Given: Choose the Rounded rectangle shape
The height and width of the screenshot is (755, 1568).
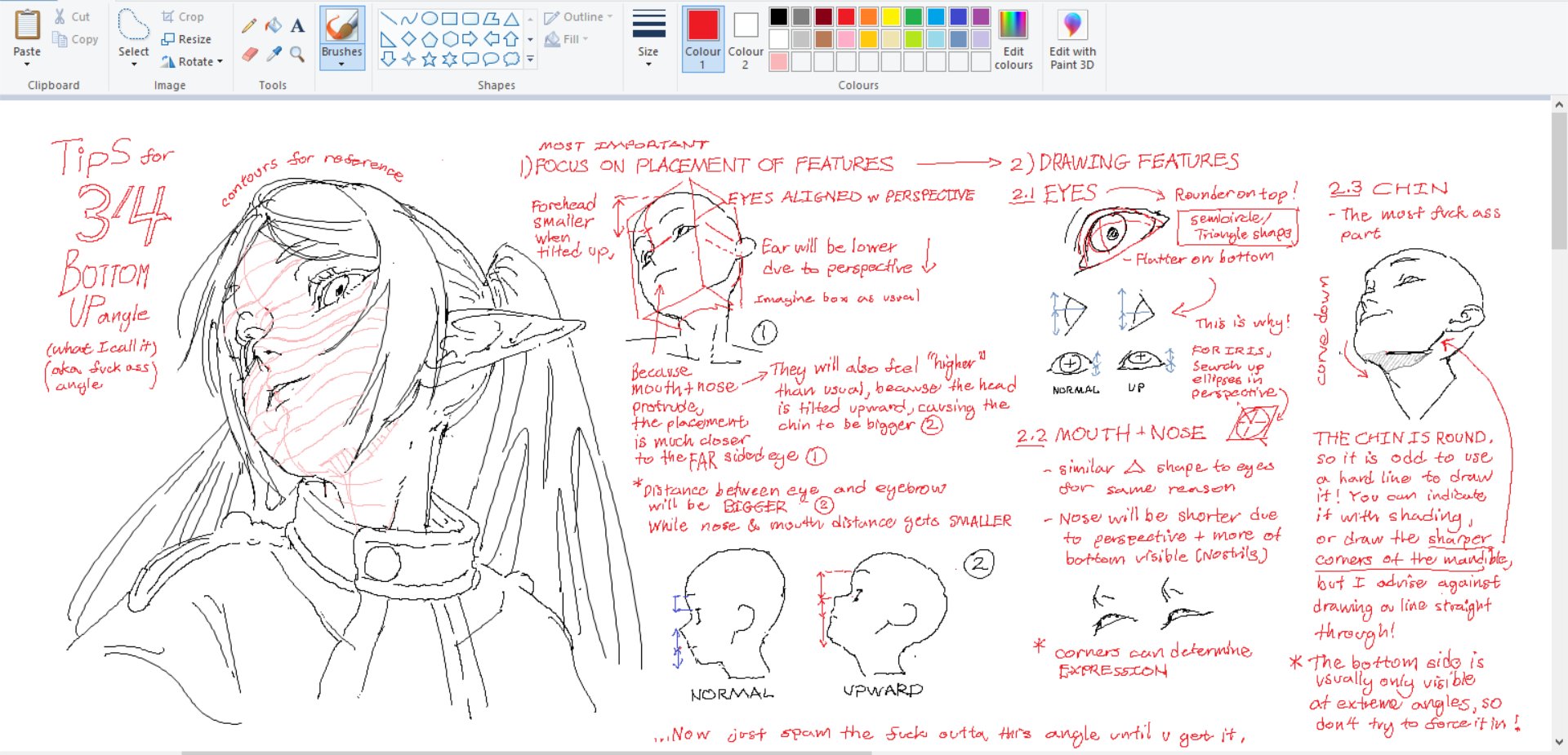Looking at the screenshot, I should point(470,18).
